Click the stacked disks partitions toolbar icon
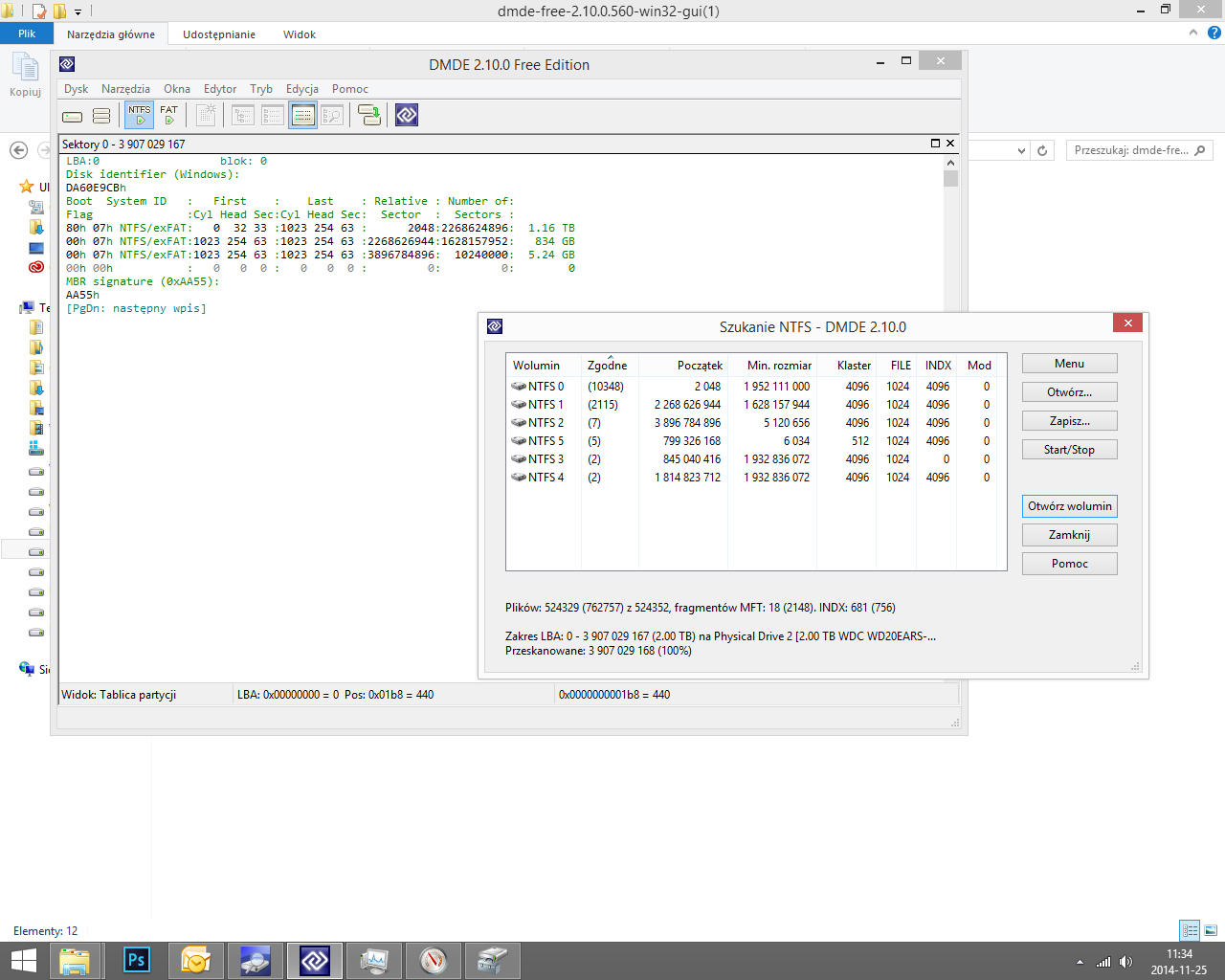This screenshot has width=1225, height=980. tap(101, 116)
